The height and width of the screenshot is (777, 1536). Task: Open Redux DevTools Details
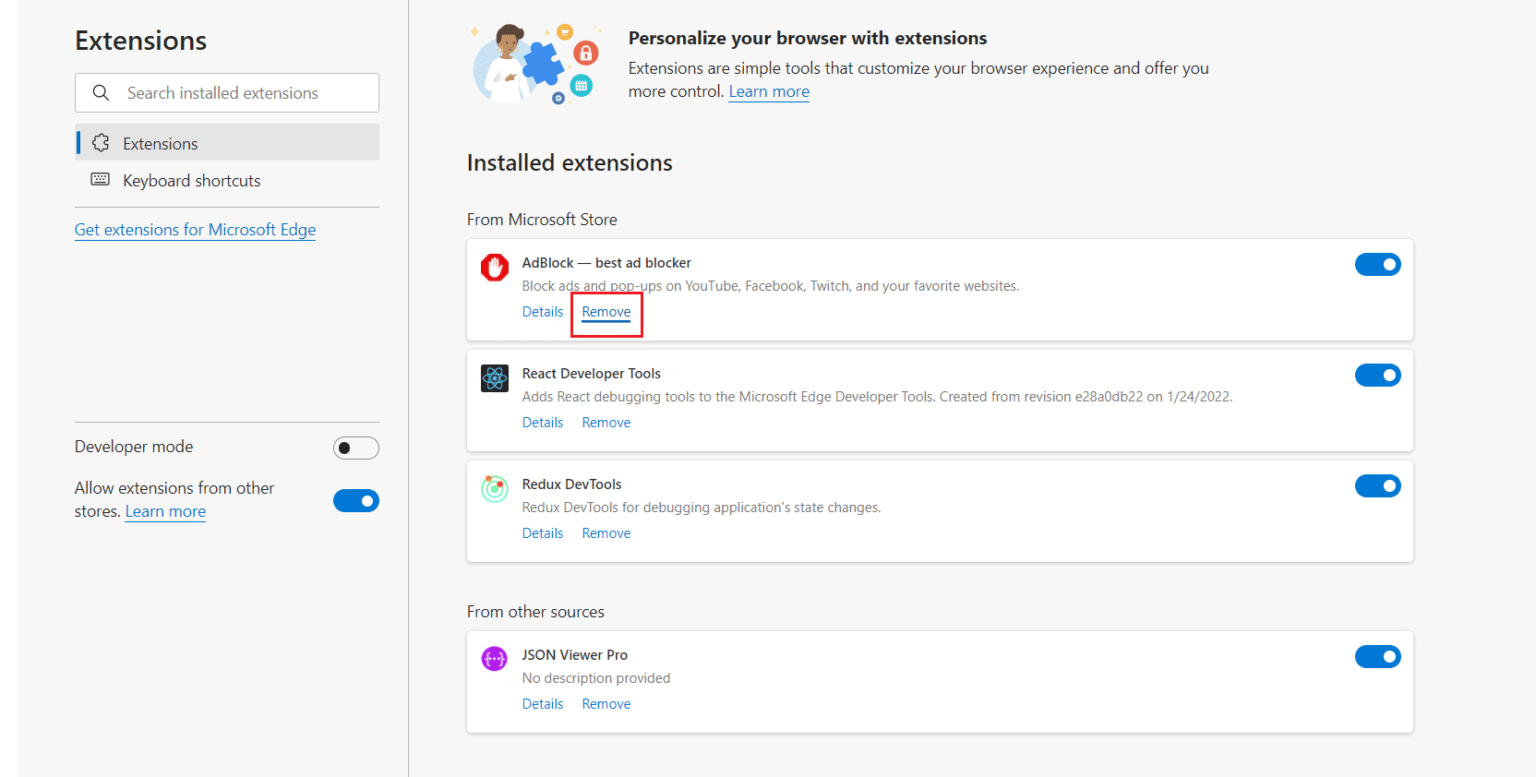coord(543,533)
